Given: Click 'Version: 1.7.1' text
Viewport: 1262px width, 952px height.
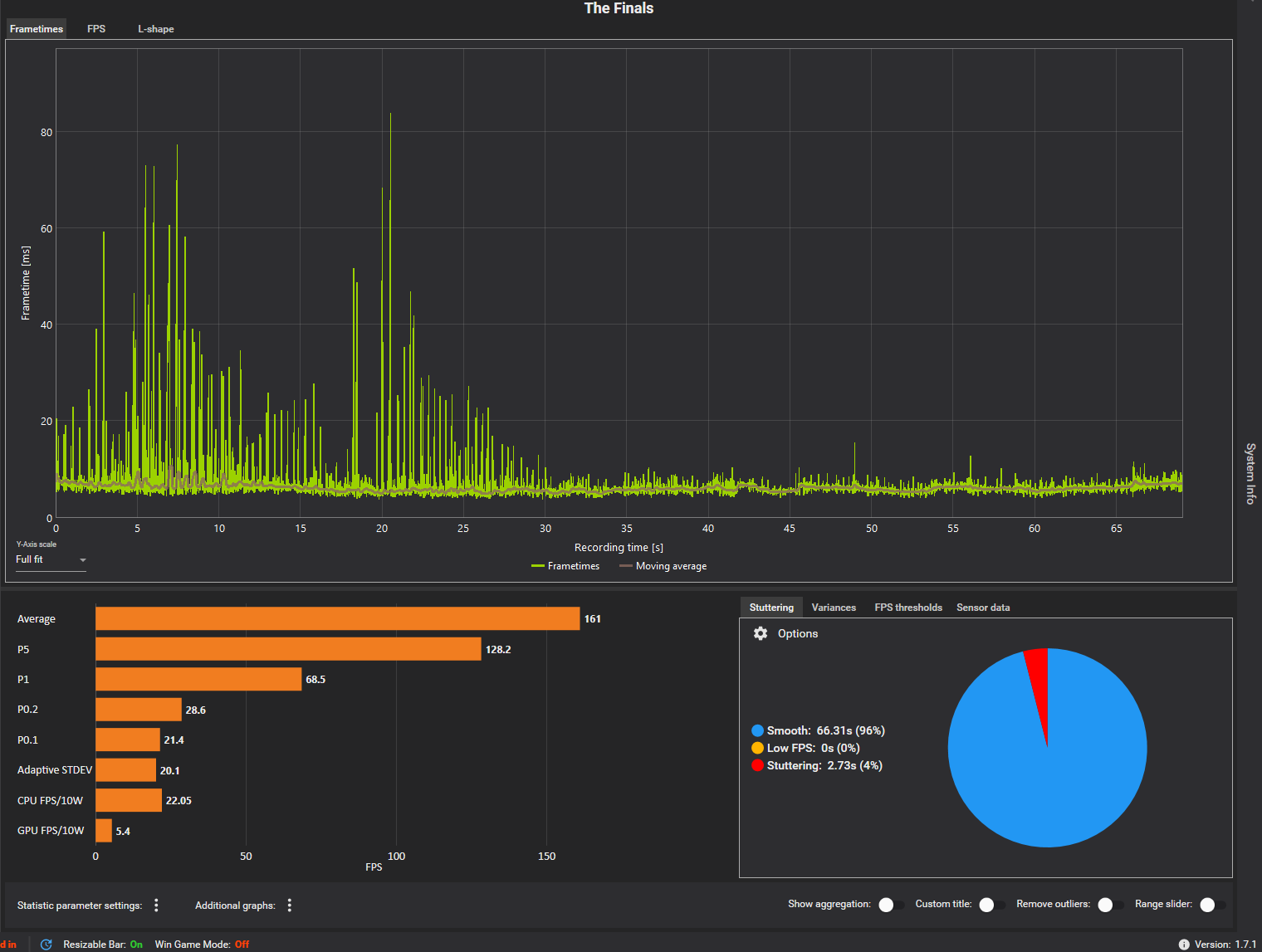Looking at the screenshot, I should [1225, 945].
